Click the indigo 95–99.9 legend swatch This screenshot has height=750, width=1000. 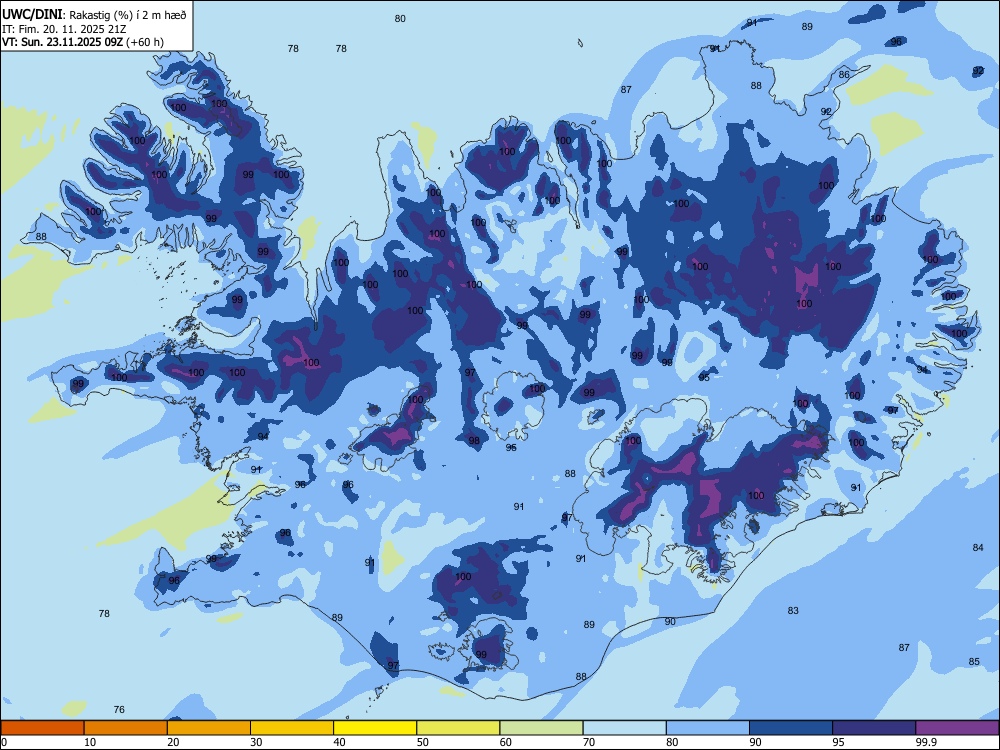[874, 728]
